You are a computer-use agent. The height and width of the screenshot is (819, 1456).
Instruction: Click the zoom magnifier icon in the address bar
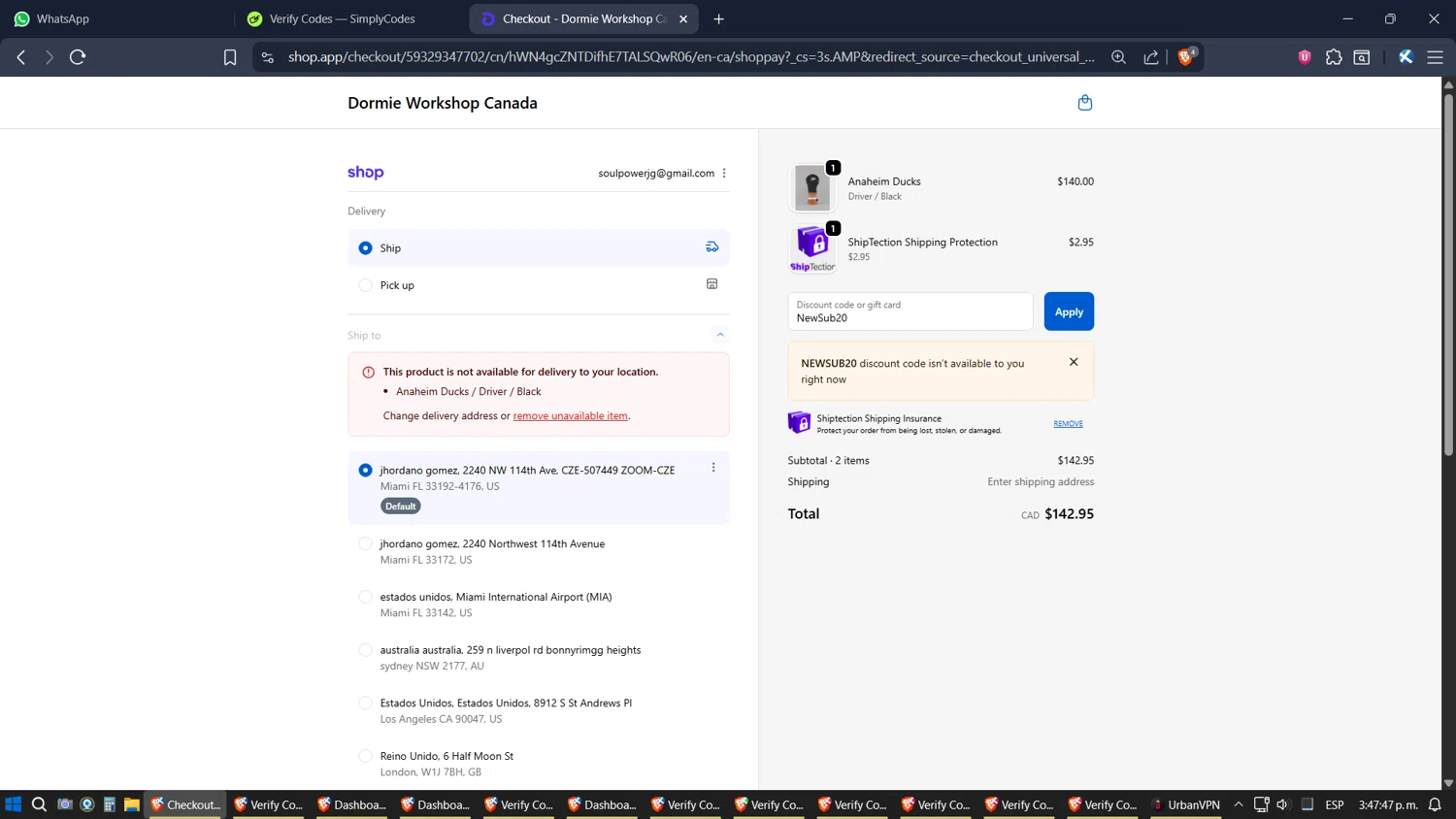(1118, 57)
